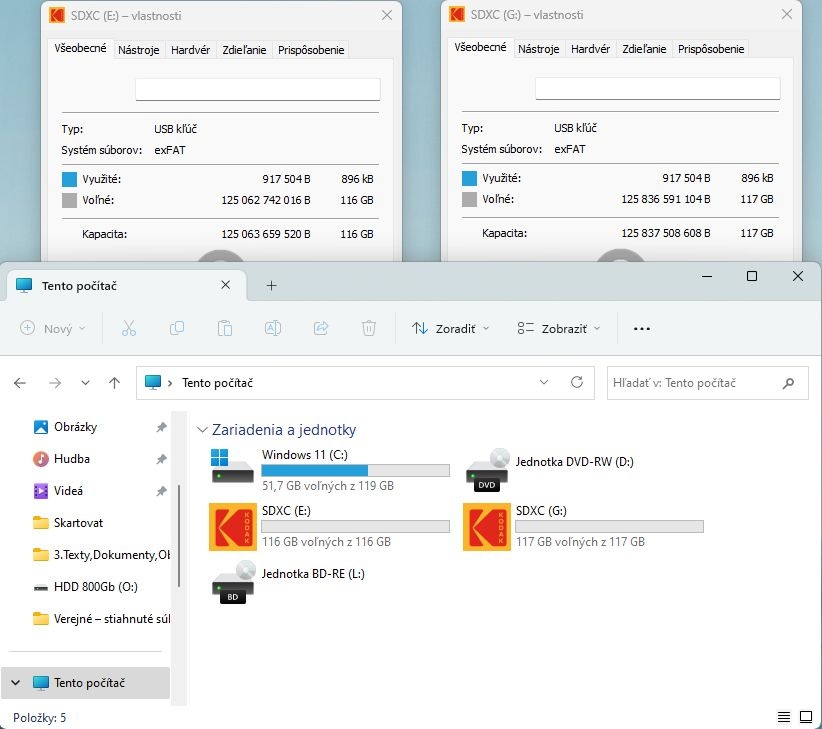Viewport: 822px width, 729px height.
Task: Expand the address bar history dropdown
Action: tap(544, 382)
